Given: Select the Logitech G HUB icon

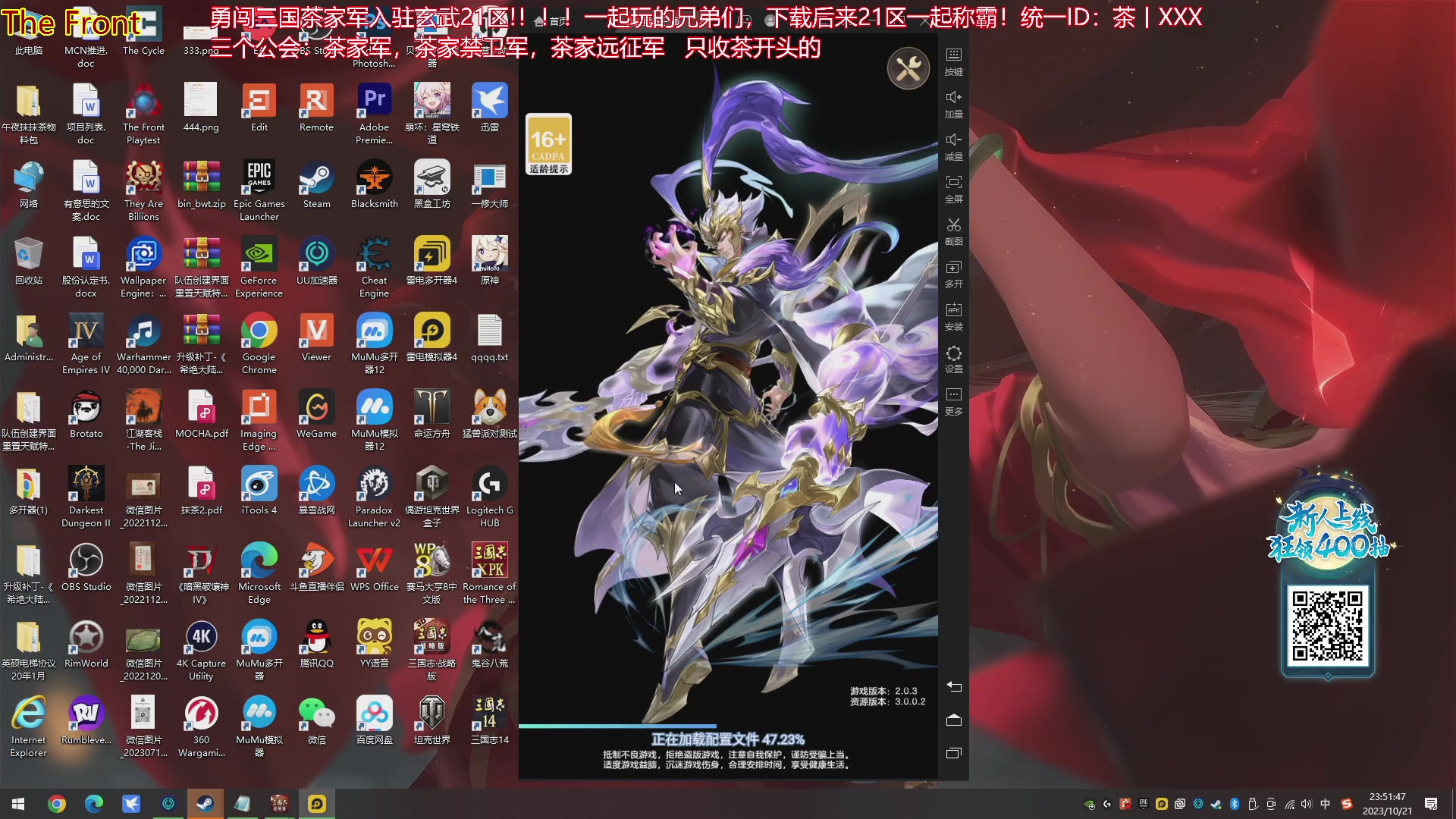Looking at the screenshot, I should click(489, 497).
